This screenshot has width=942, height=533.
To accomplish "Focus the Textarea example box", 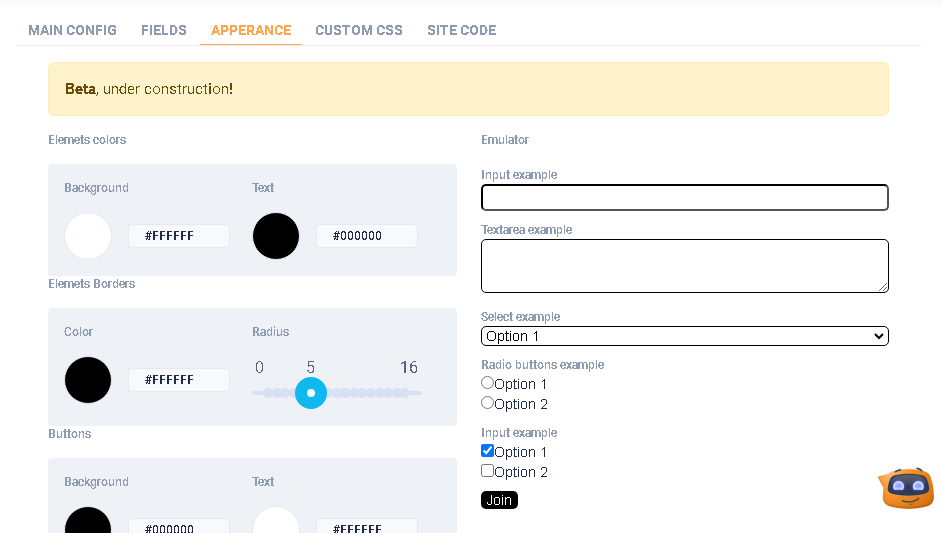I will (x=684, y=266).
